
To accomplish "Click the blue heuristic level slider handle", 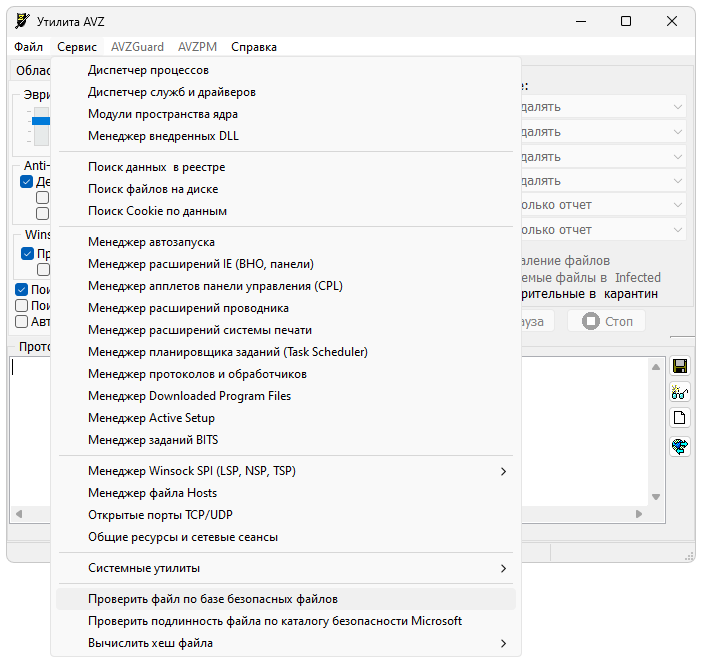I will pos(41,121).
